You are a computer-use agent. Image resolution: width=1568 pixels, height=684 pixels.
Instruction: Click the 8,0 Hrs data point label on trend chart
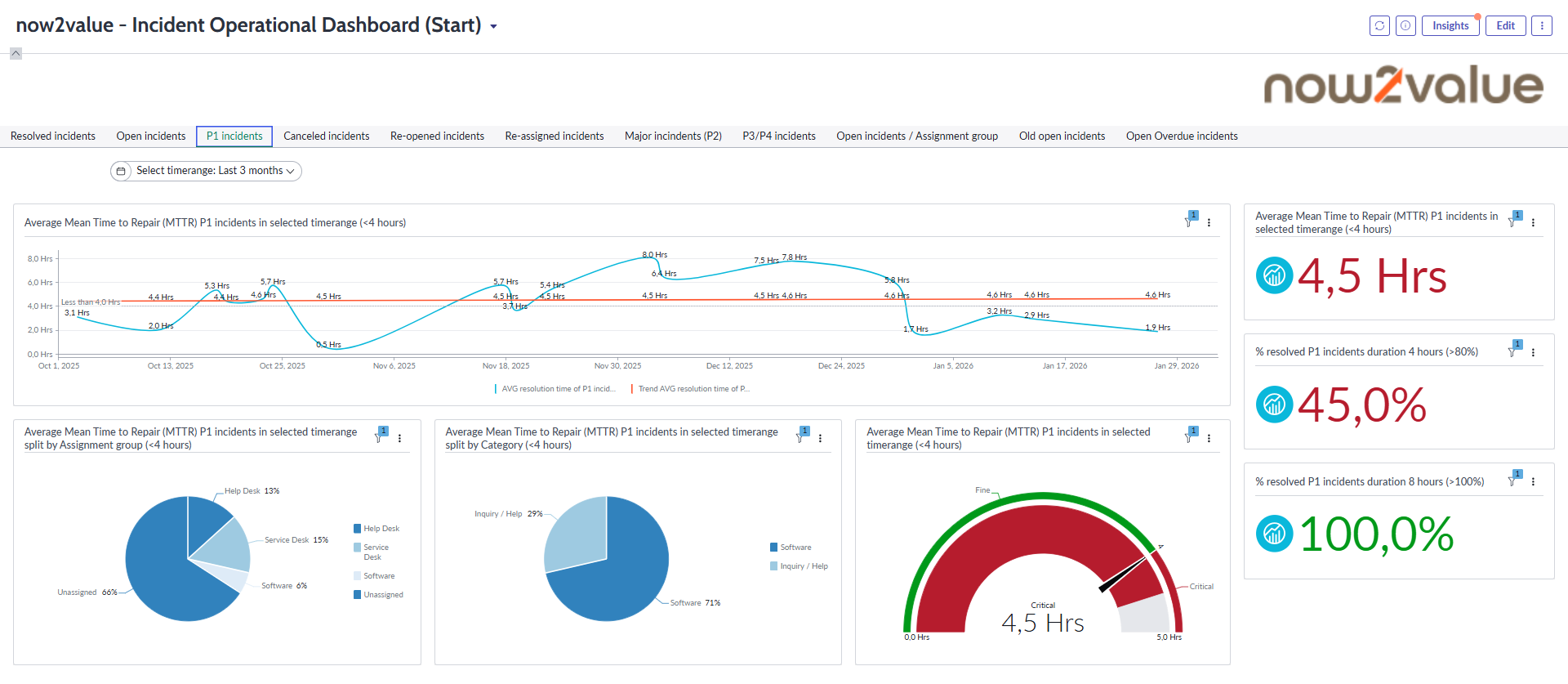pyautogui.click(x=655, y=255)
